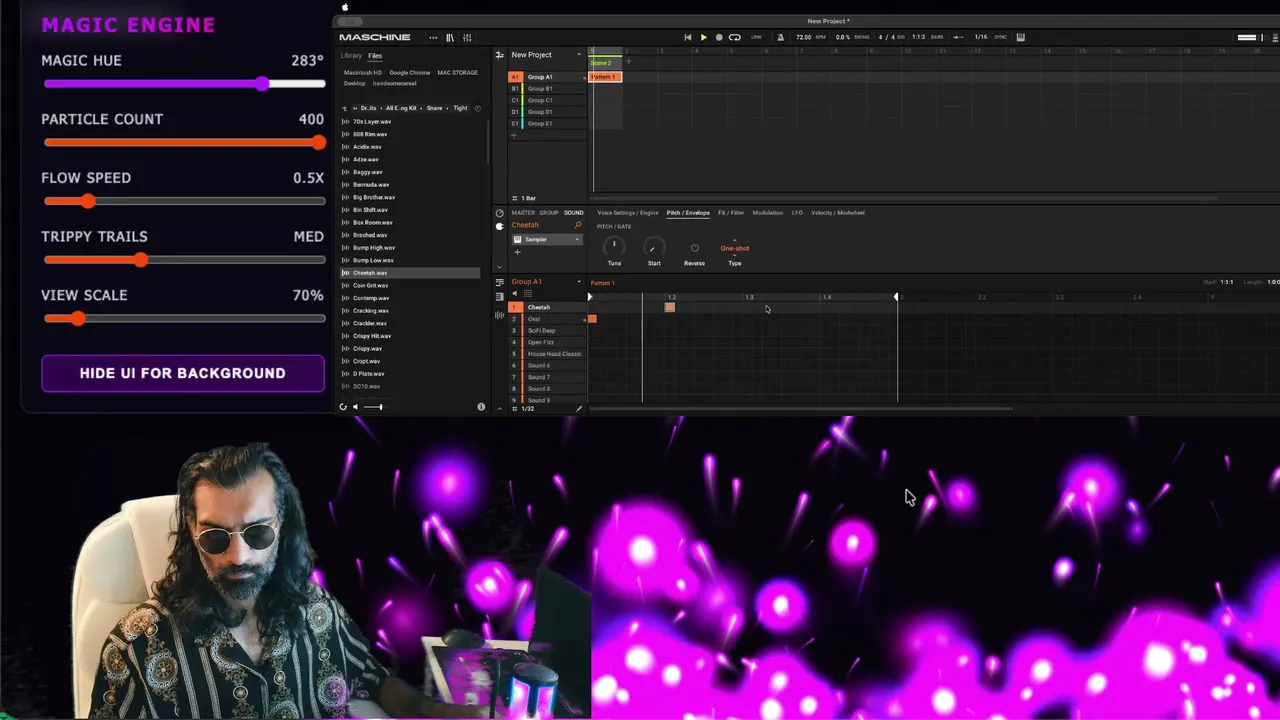This screenshot has width=1280, height=720.
Task: Select the 808 Rim.wav file
Action: click(x=410, y=134)
